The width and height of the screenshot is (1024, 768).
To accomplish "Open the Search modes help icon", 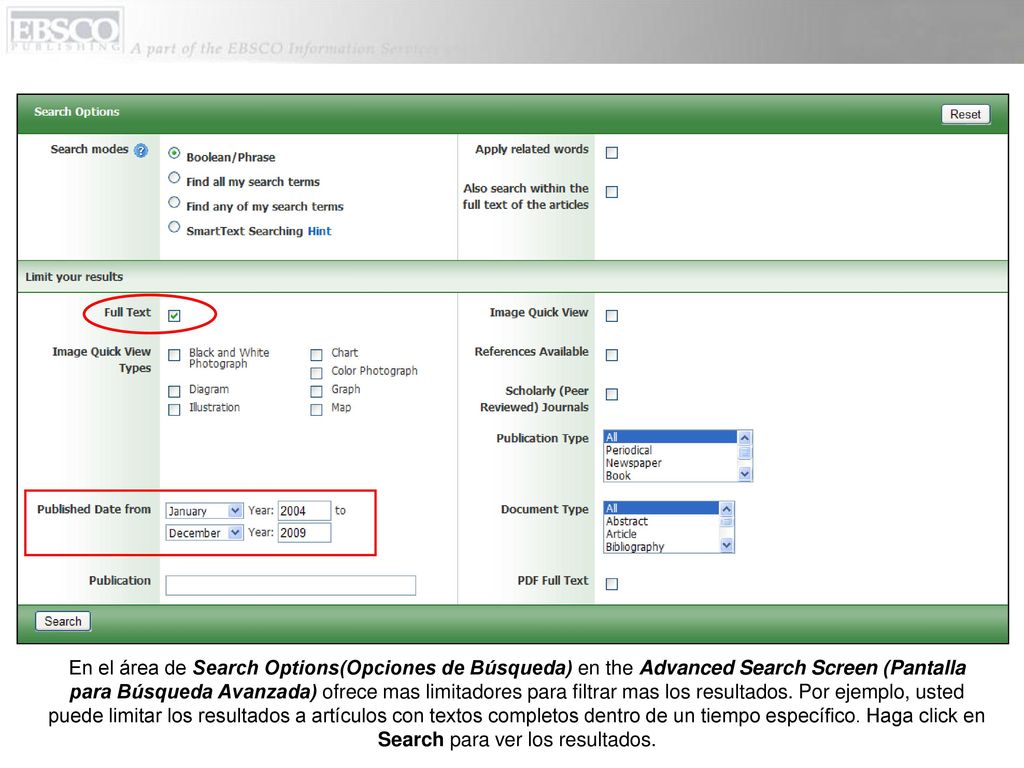I will [x=140, y=150].
